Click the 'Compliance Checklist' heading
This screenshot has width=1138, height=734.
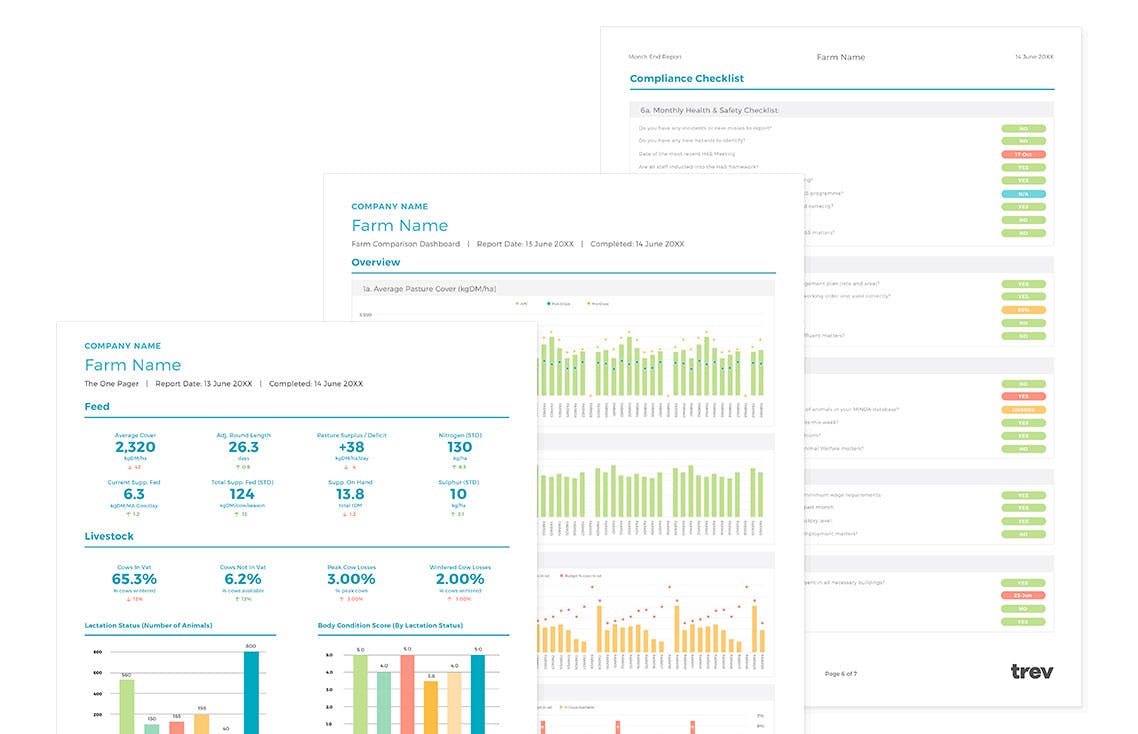click(687, 78)
